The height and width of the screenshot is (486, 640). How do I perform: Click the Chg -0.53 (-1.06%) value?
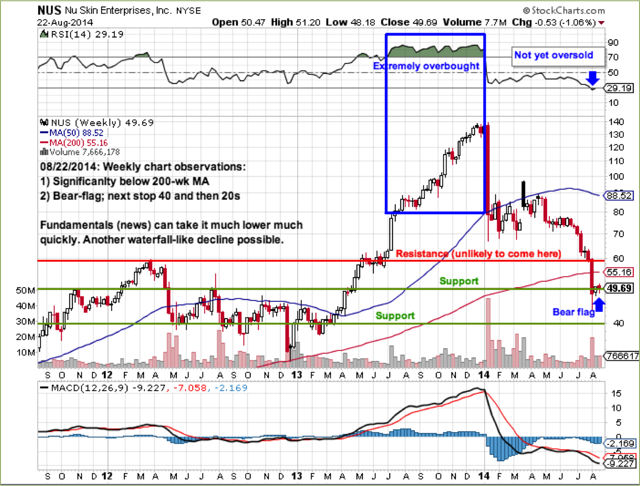[553, 22]
